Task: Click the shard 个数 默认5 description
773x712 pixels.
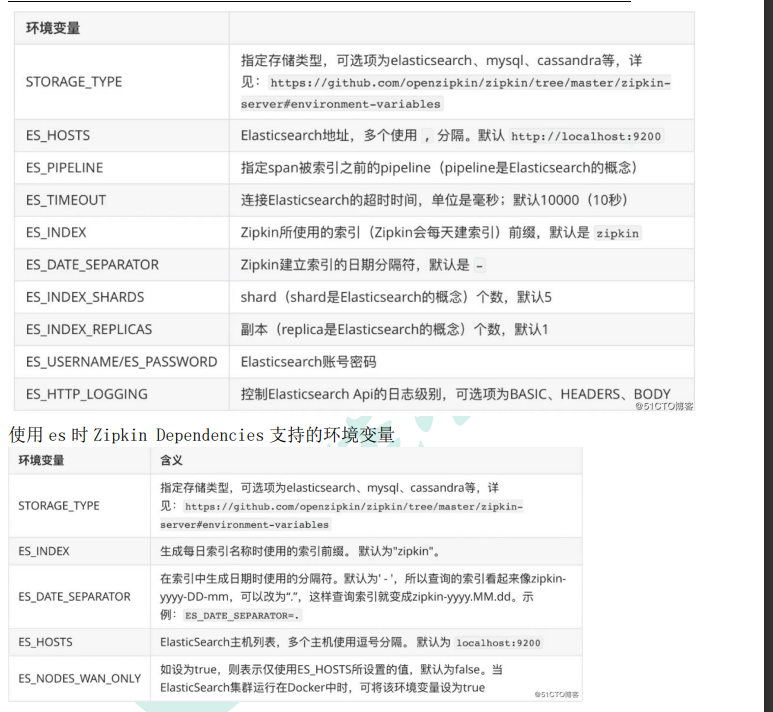Action: (396, 297)
